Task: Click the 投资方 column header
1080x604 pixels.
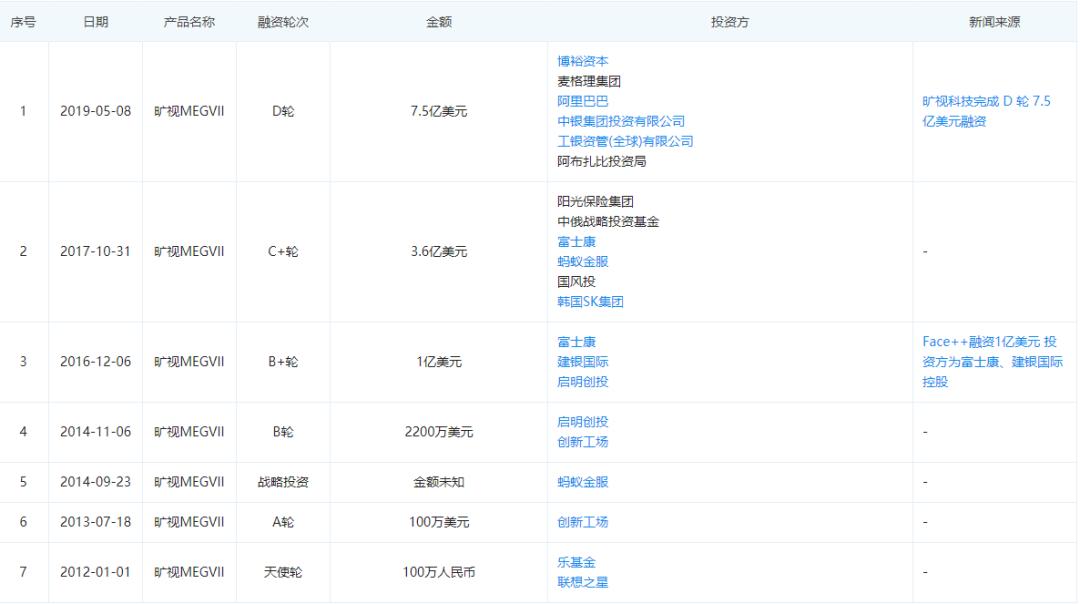Action: (x=729, y=22)
